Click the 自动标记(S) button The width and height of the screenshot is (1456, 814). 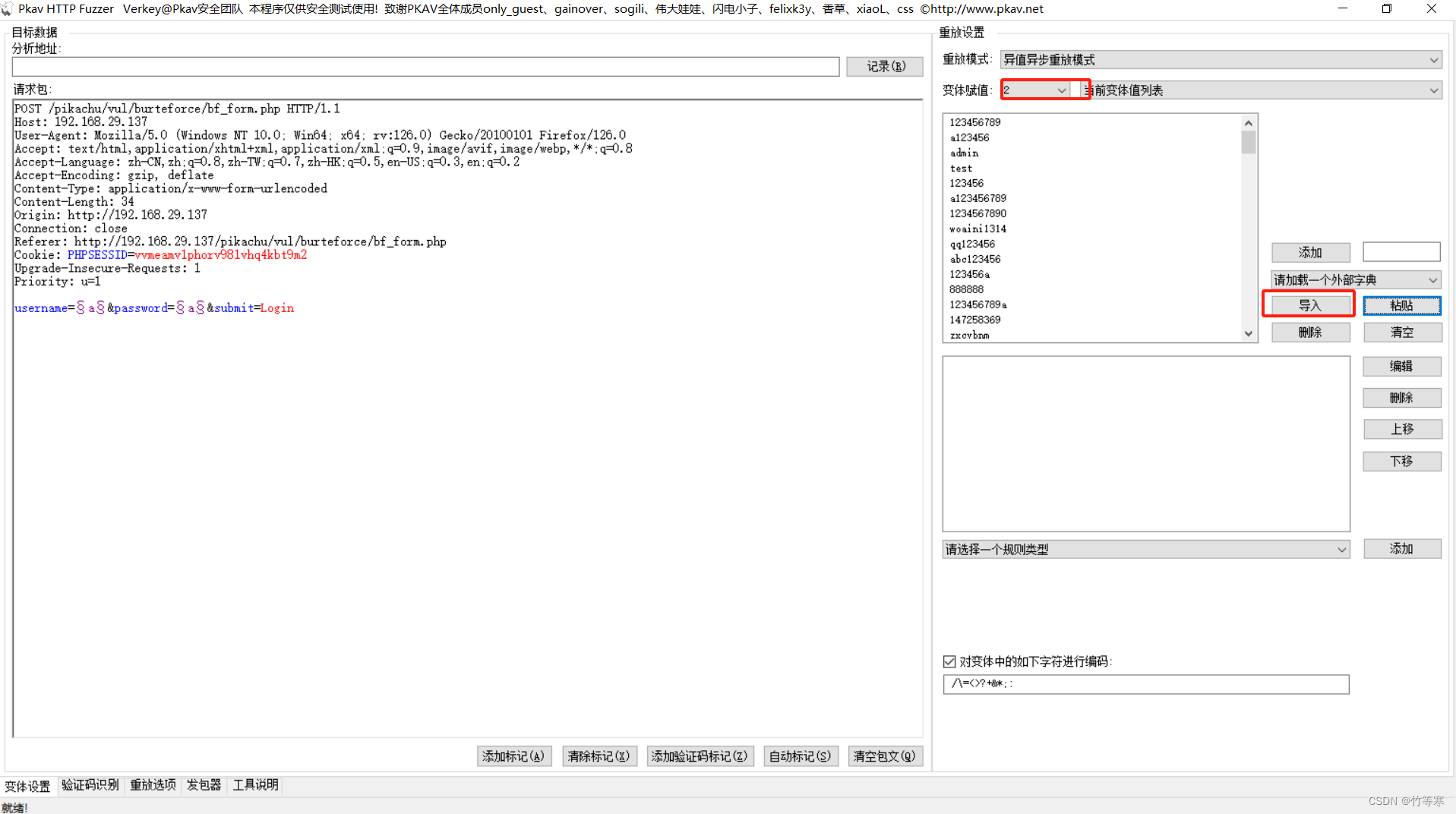coord(801,756)
